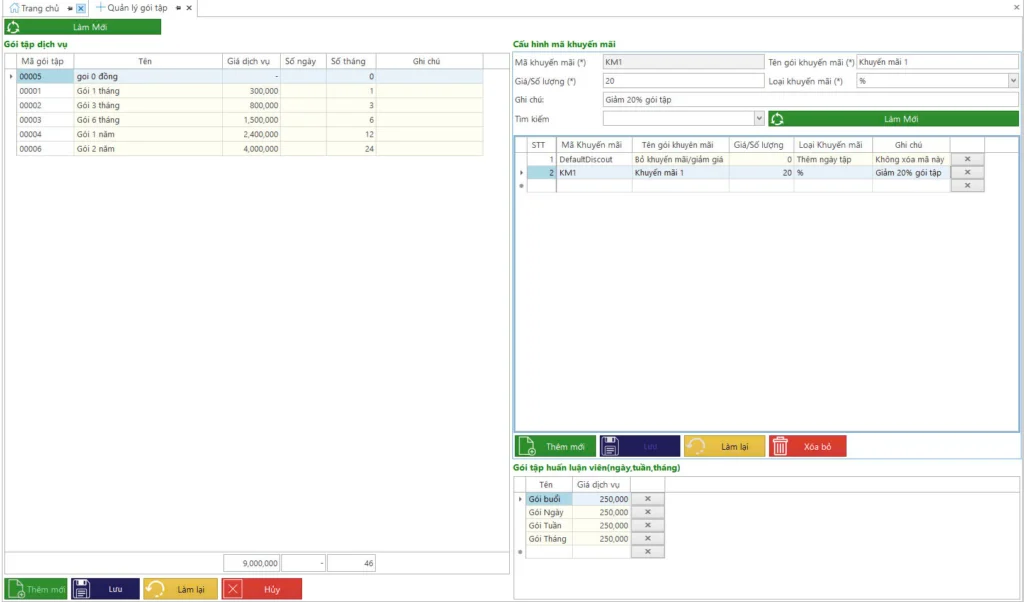Edit the promotion Ghi chú note field
Viewport: 1024px width, 602px height.
[x=810, y=100]
